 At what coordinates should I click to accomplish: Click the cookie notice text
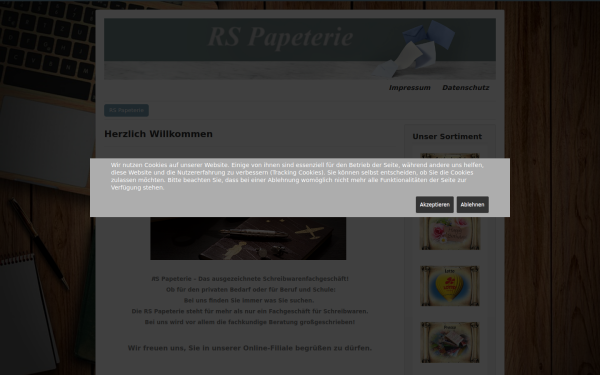pos(297,176)
